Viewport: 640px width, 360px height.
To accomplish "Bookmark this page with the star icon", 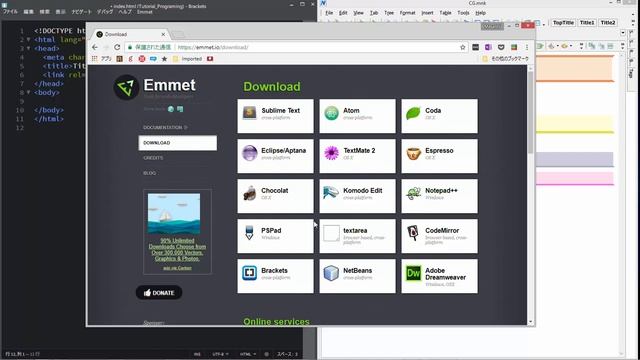I will tap(462, 47).
